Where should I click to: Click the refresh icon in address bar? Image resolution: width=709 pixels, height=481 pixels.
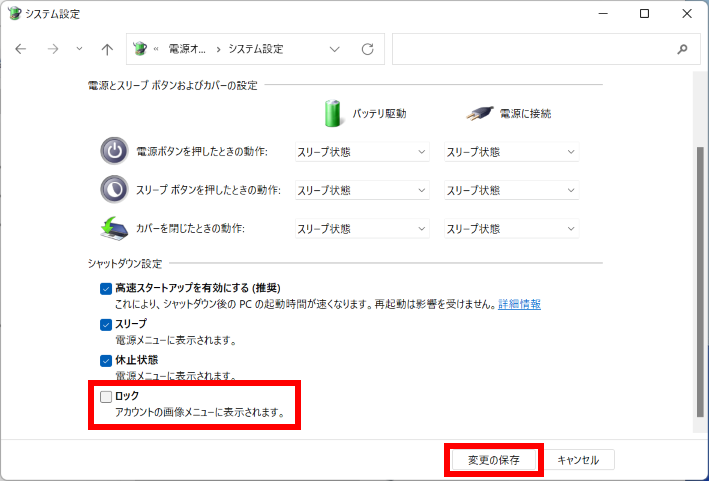367,49
